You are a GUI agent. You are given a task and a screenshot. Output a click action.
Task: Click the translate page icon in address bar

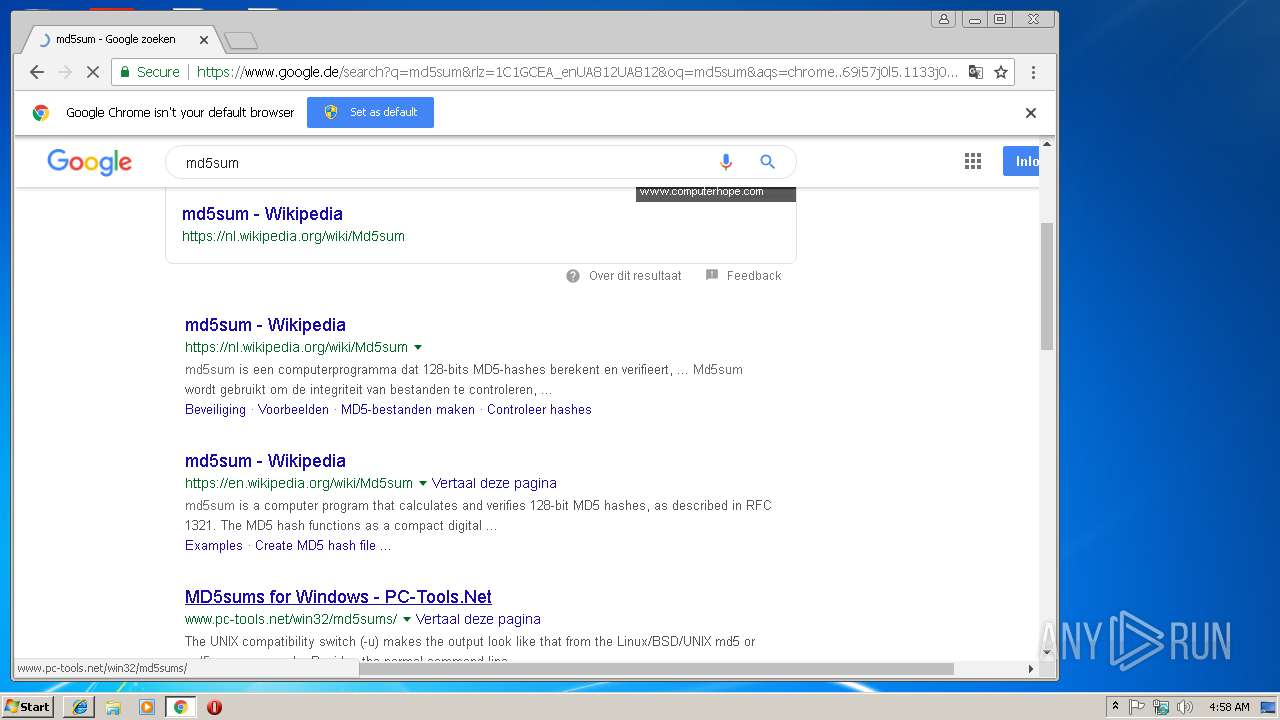click(975, 72)
